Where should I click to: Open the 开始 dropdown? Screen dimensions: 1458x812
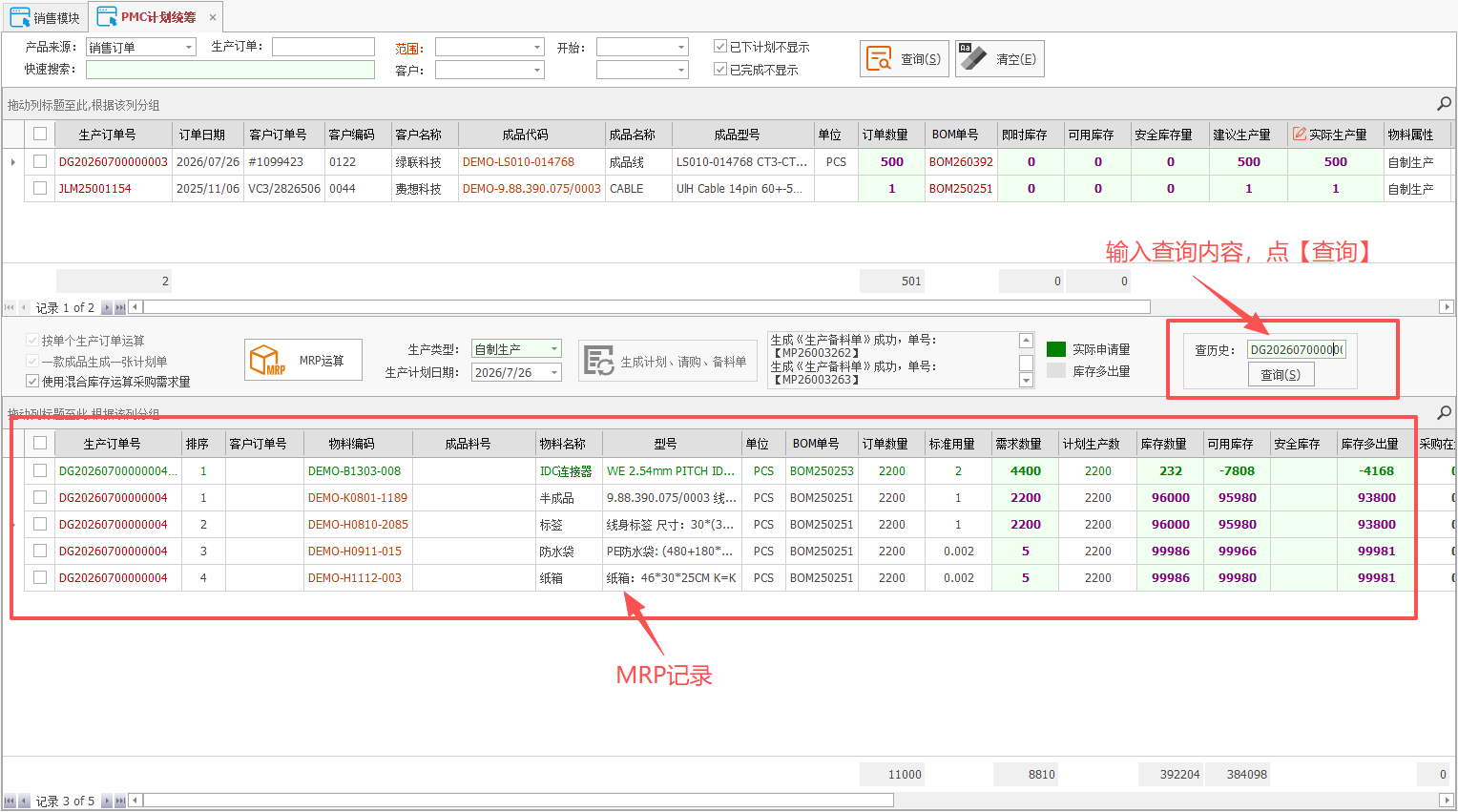(681, 47)
